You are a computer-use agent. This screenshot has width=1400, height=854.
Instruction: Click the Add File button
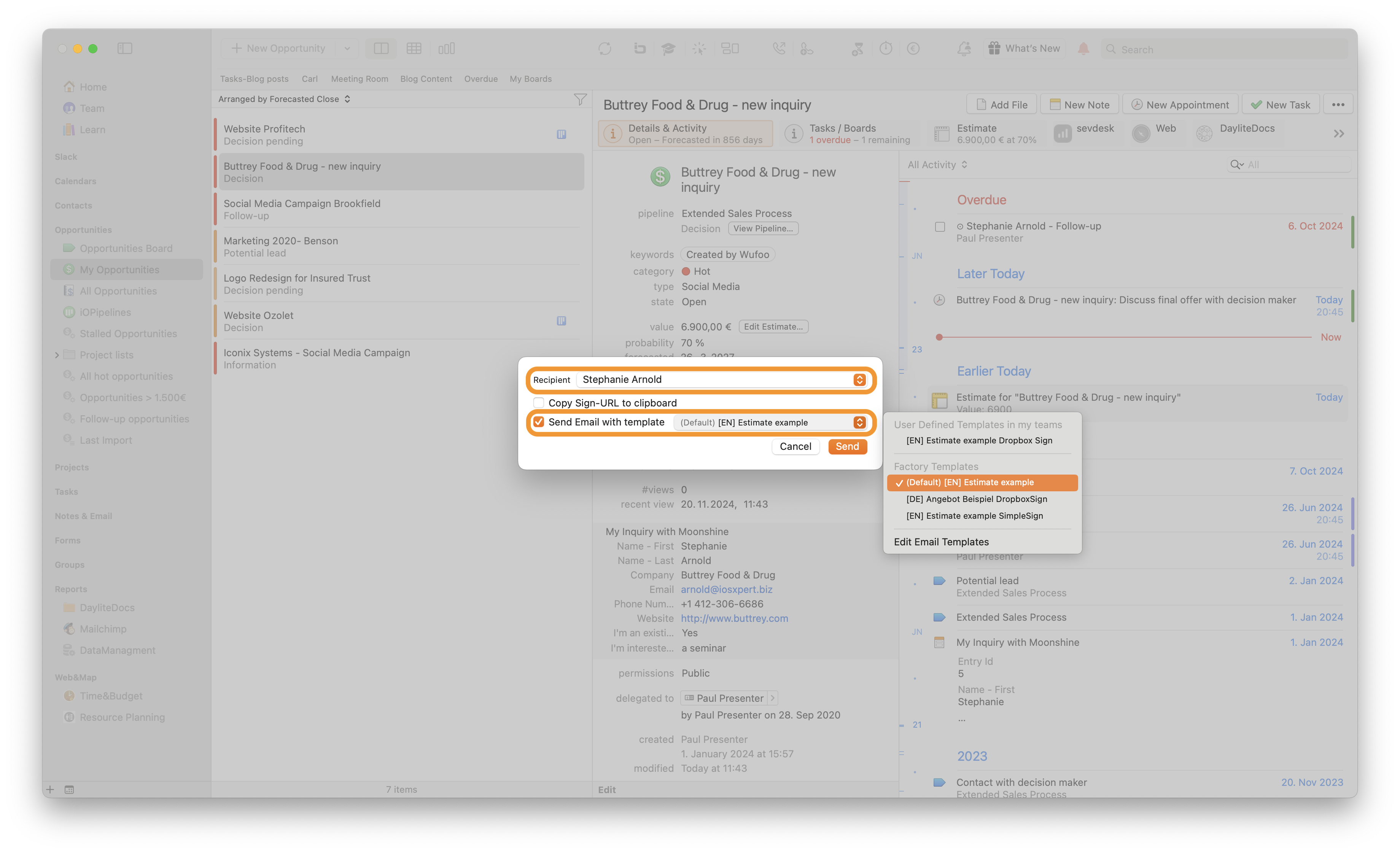[x=1002, y=105]
